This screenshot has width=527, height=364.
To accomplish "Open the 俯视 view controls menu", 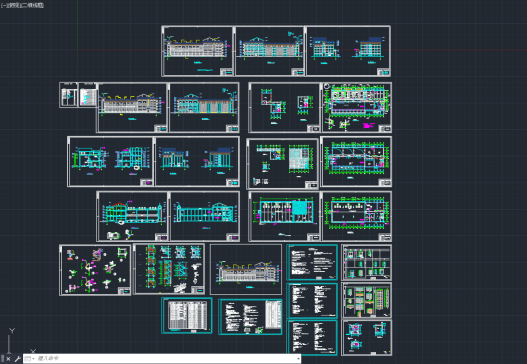I will 13,5.
